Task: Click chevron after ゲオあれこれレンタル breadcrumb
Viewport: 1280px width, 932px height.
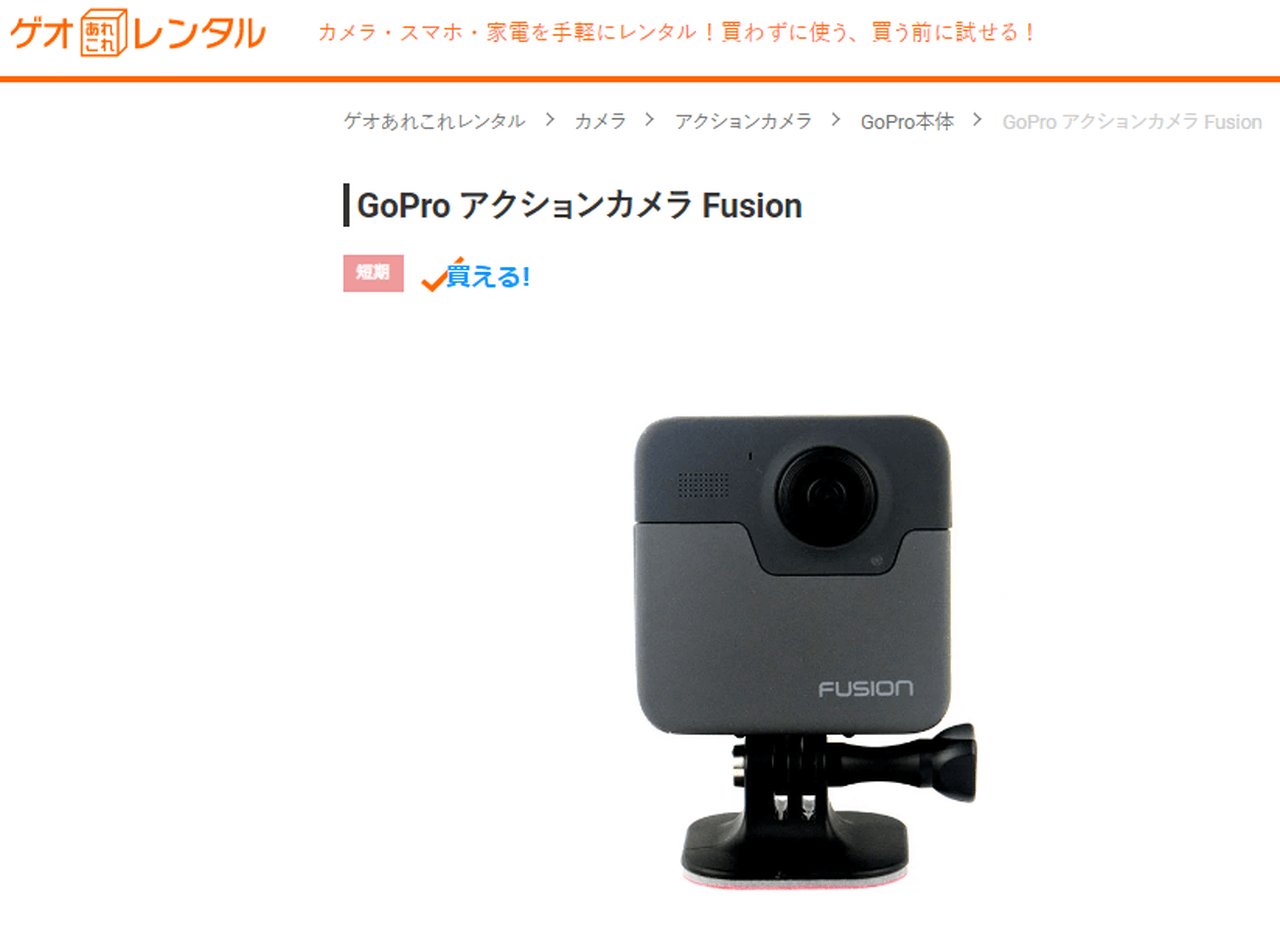Action: coord(550,120)
